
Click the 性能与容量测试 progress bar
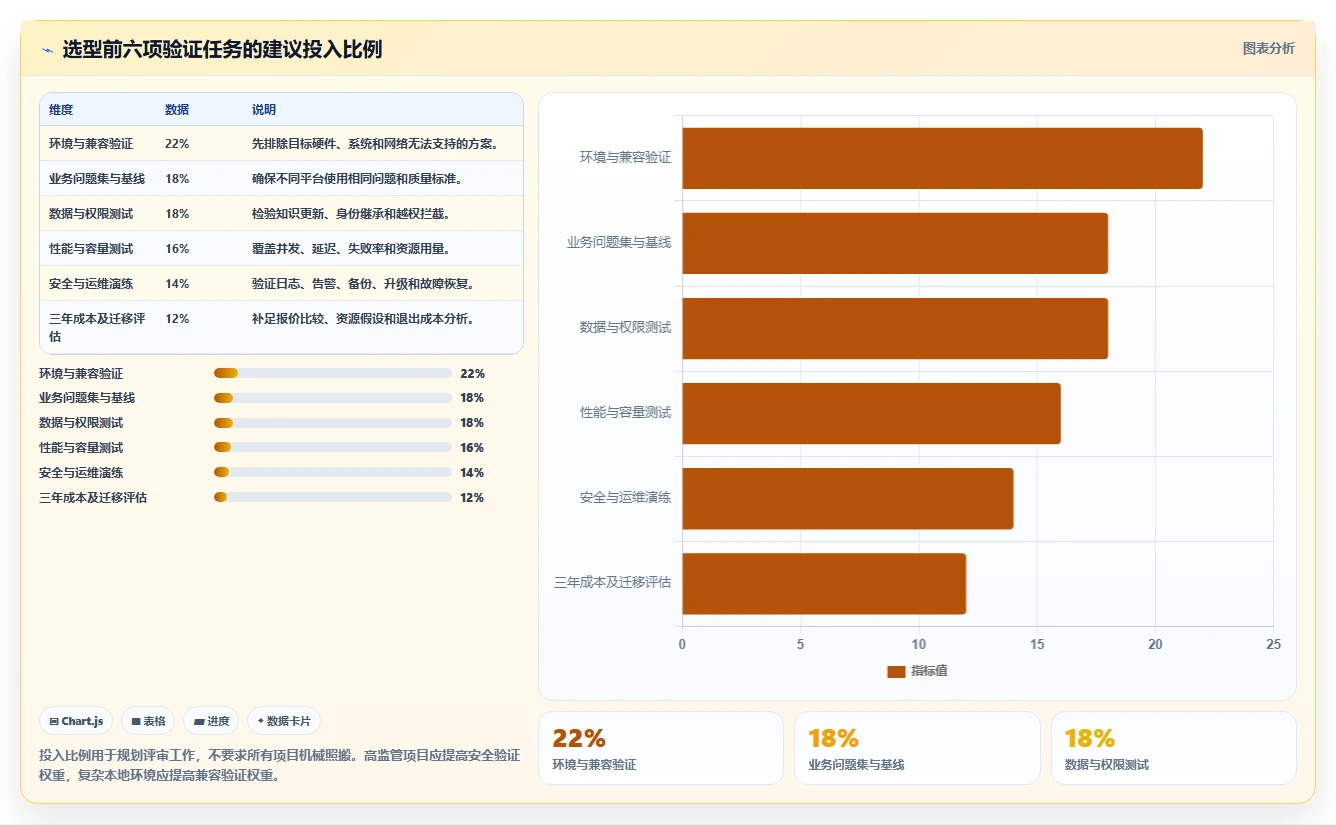pos(333,448)
